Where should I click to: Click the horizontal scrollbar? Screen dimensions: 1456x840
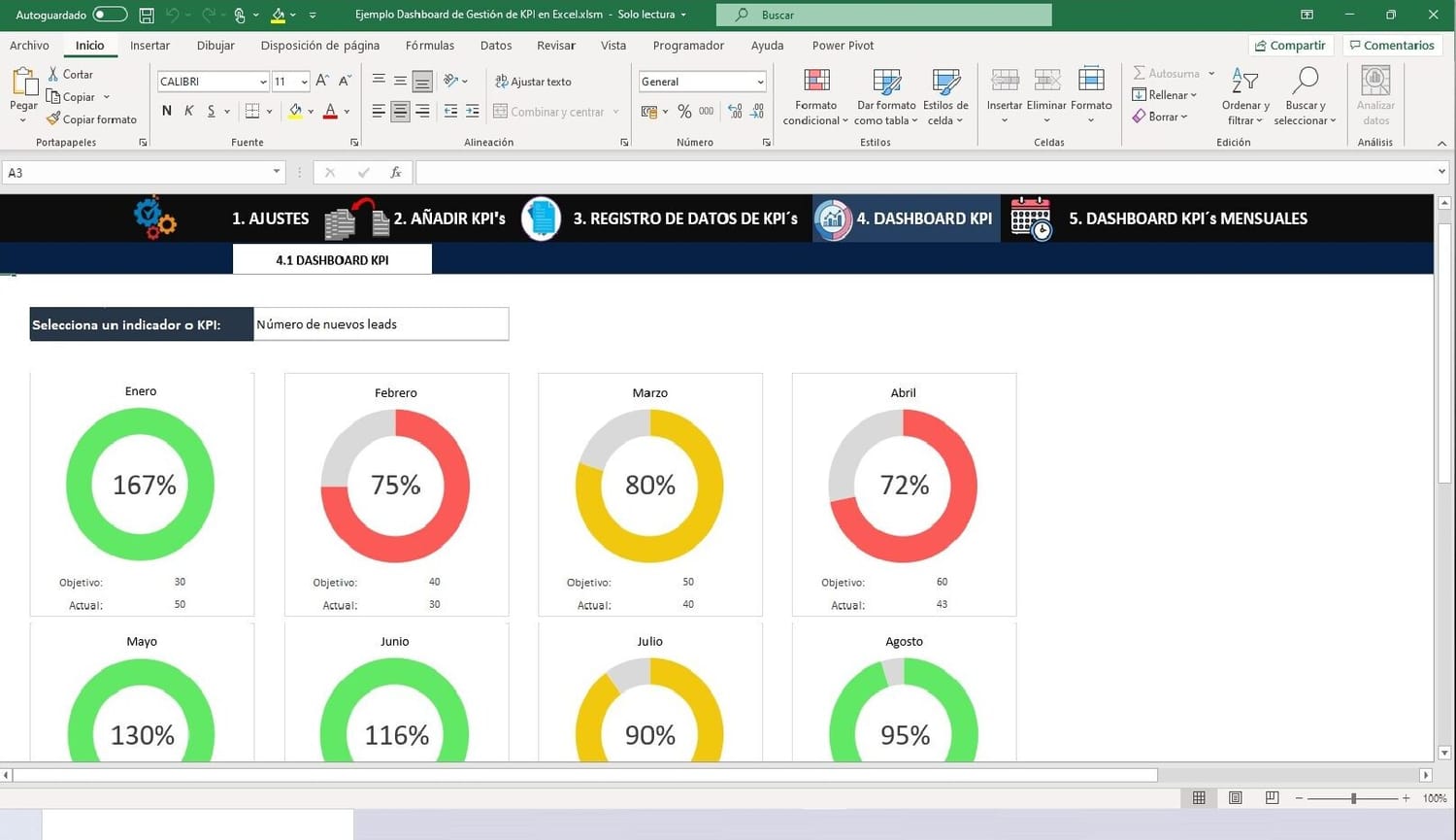pyautogui.click(x=584, y=775)
